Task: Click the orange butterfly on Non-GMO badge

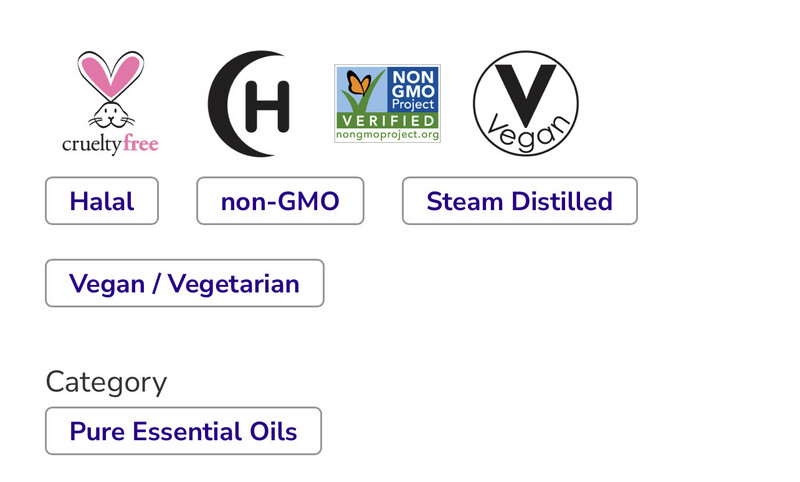Action: [x=359, y=84]
